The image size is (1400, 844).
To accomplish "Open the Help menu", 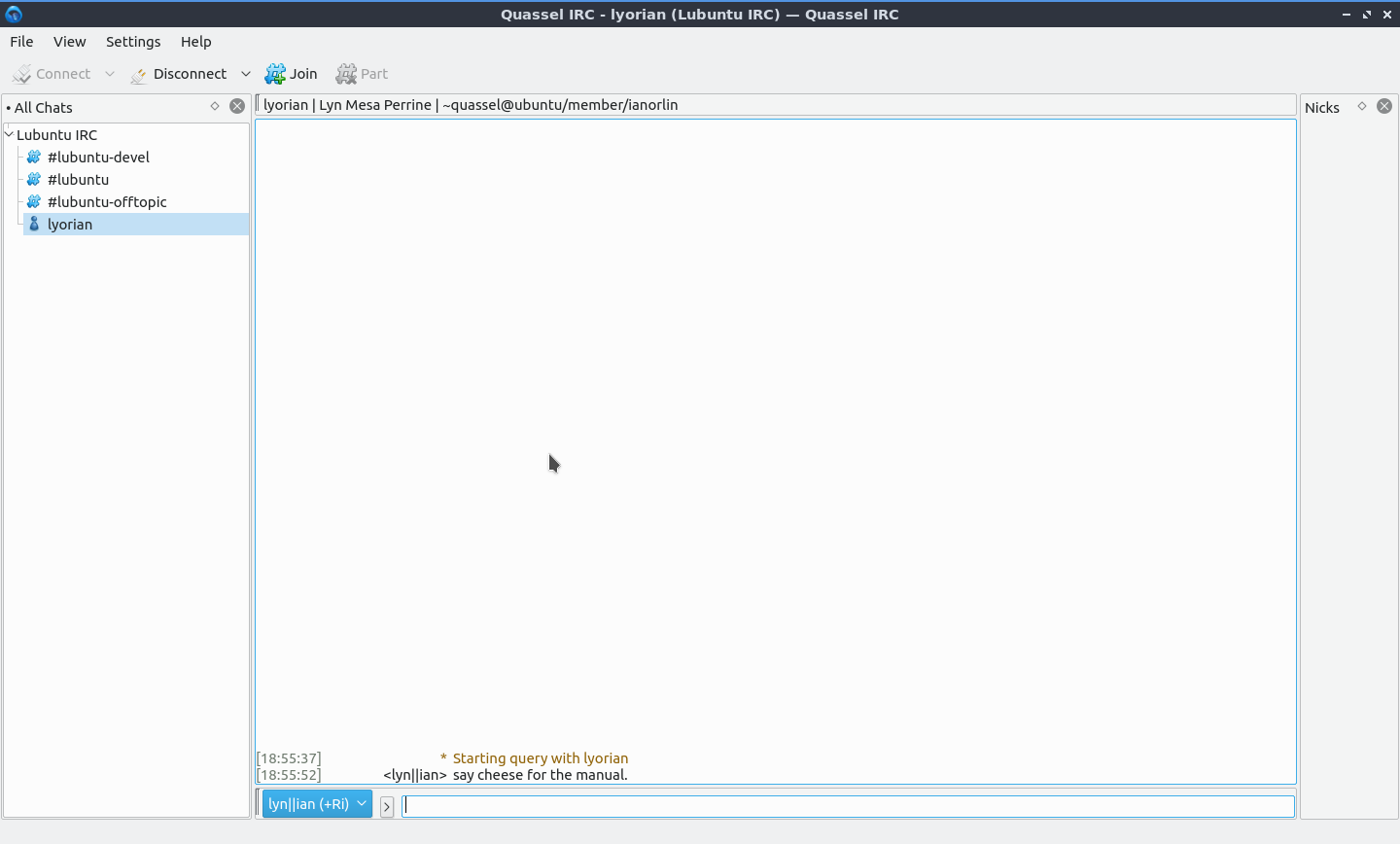I will pos(195,42).
